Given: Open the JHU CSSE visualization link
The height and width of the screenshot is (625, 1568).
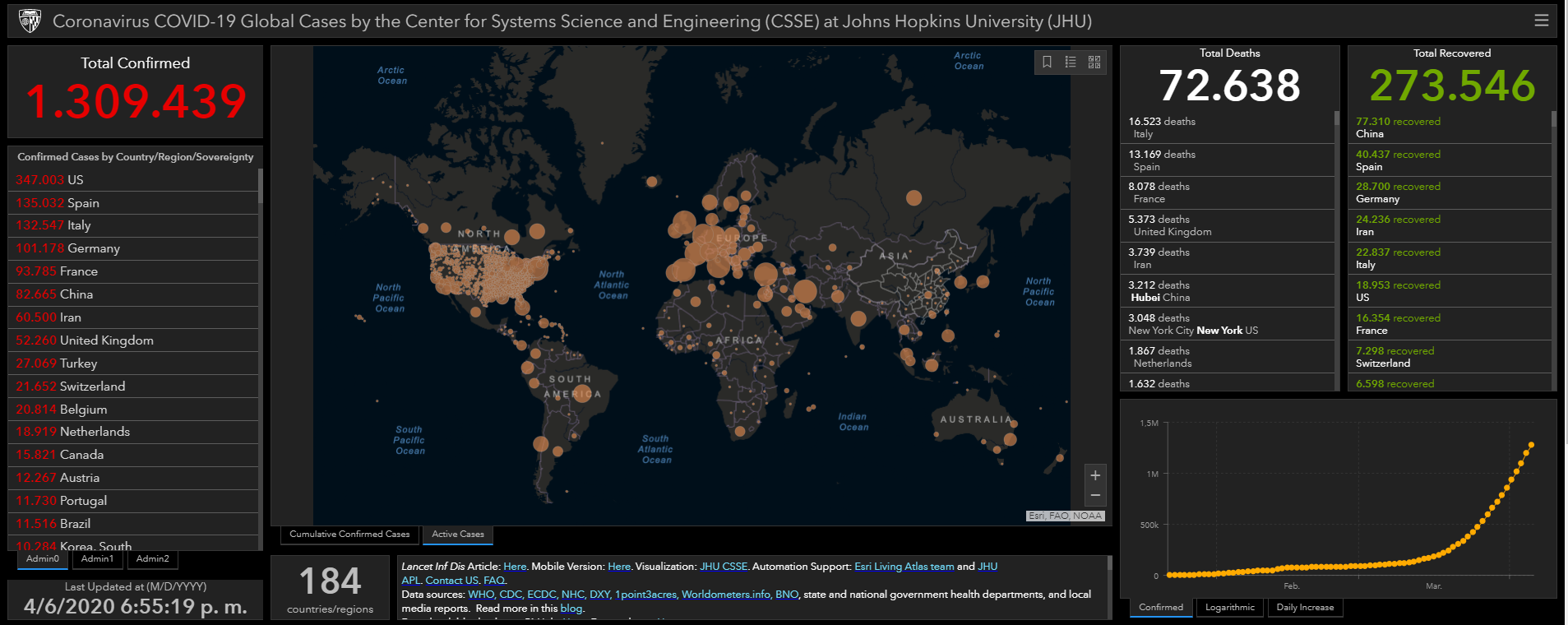Looking at the screenshot, I should 724,567.
